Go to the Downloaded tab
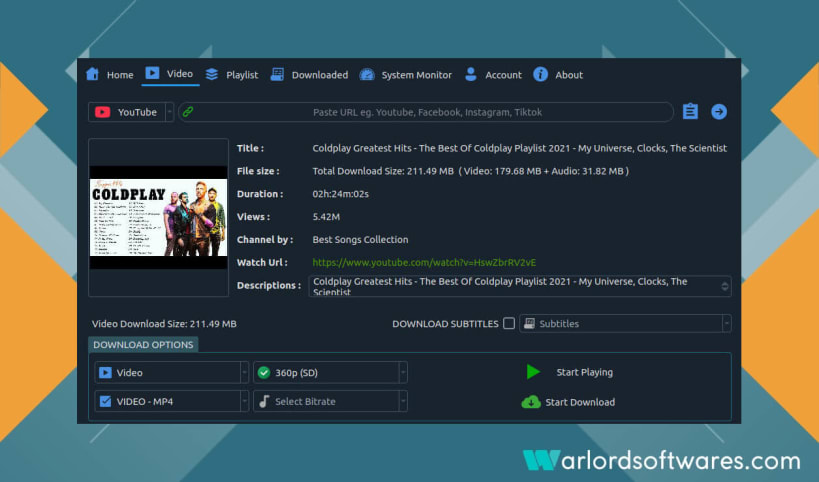The height and width of the screenshot is (482, 819). tap(310, 75)
